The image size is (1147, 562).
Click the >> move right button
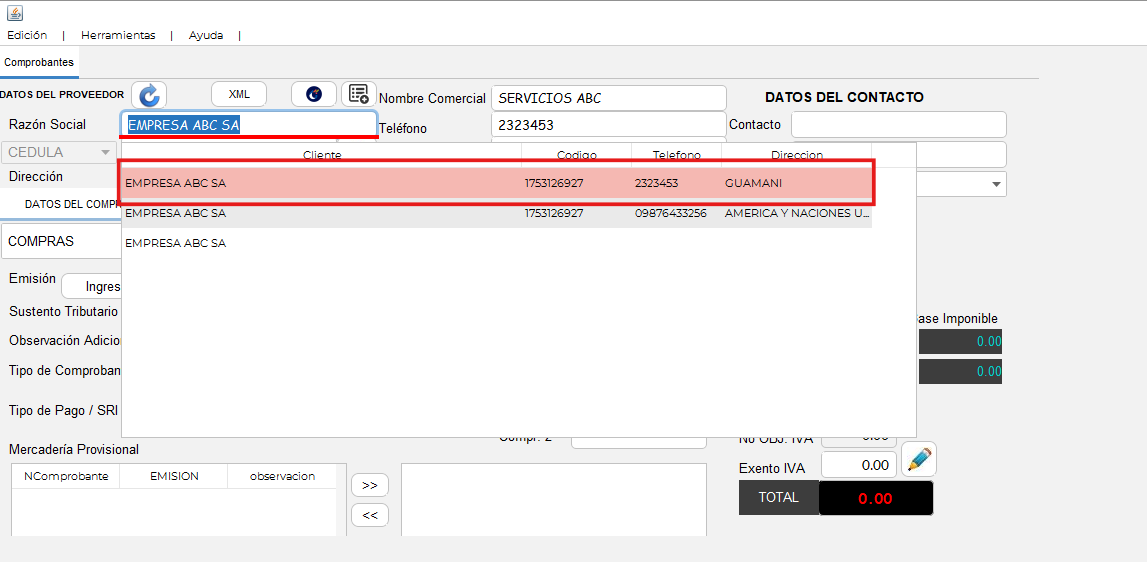point(369,485)
